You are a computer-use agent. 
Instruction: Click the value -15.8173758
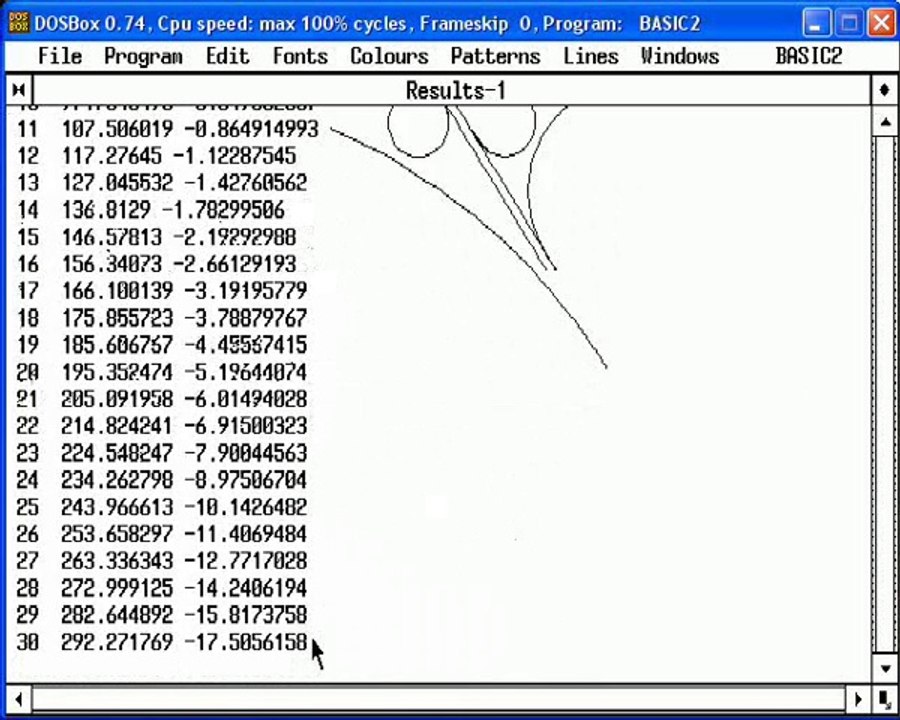point(246,615)
